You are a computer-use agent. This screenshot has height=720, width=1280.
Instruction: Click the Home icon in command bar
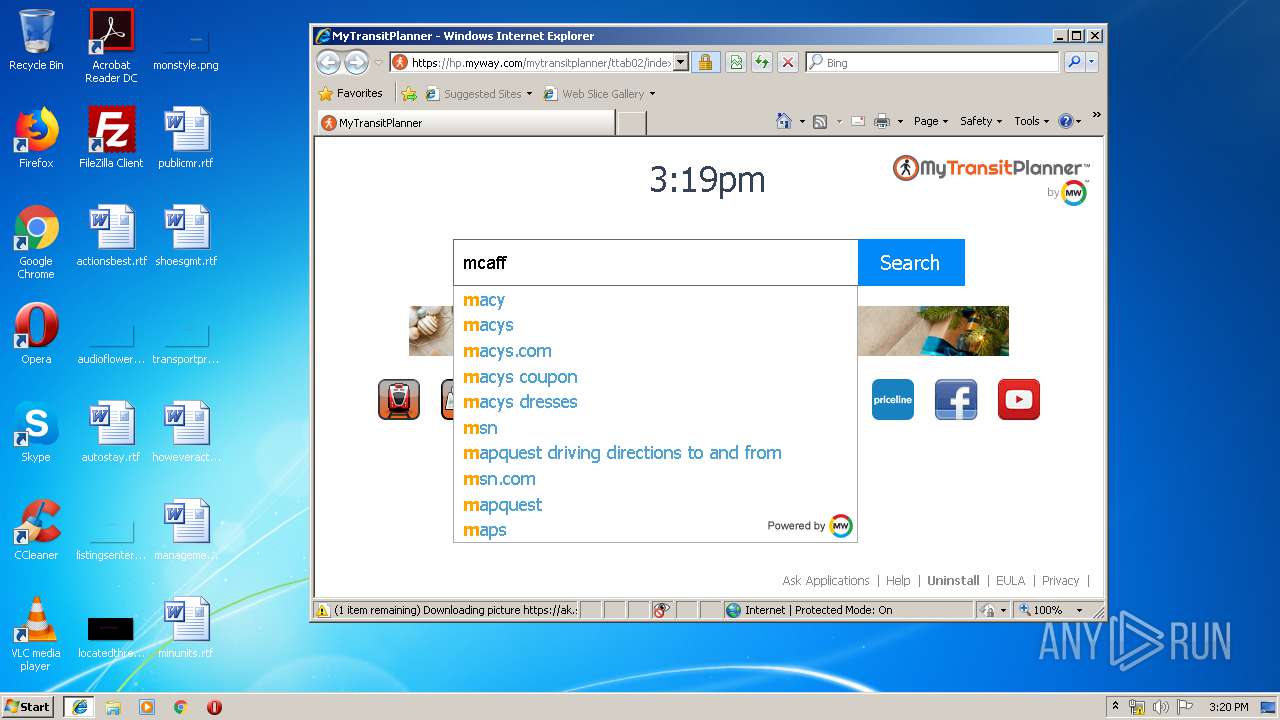(x=784, y=121)
